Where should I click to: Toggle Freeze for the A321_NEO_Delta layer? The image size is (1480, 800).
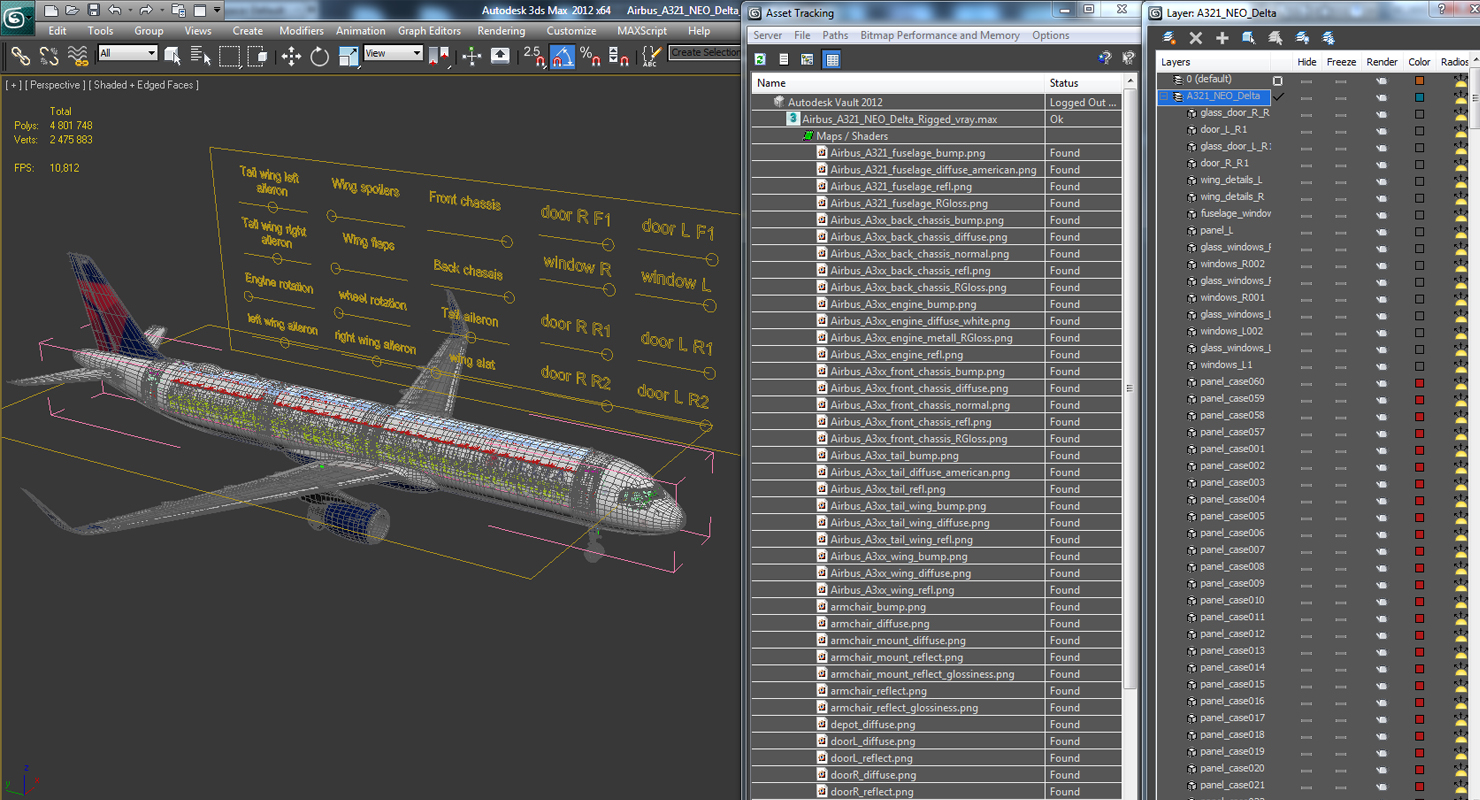(x=1341, y=97)
